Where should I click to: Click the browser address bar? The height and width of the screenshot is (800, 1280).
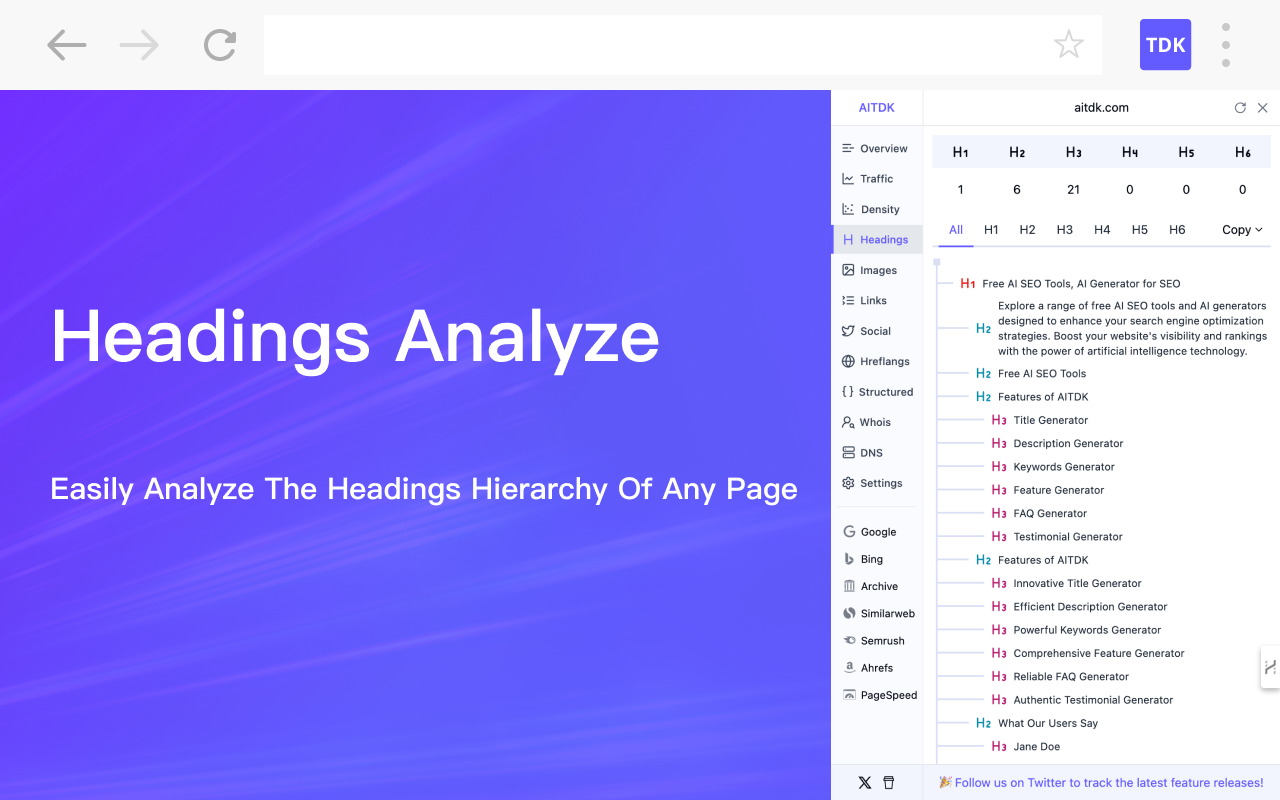pos(683,45)
